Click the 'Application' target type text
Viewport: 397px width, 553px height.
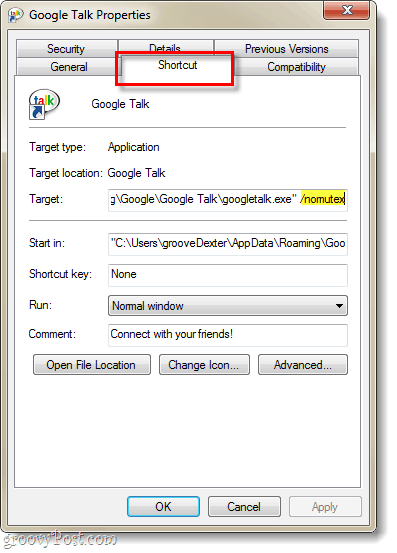134,147
